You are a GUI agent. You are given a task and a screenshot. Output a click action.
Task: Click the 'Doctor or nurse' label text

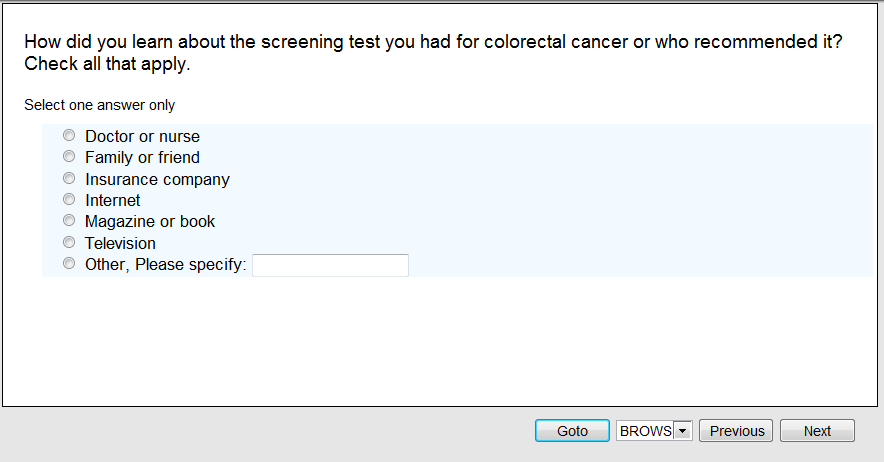142,136
